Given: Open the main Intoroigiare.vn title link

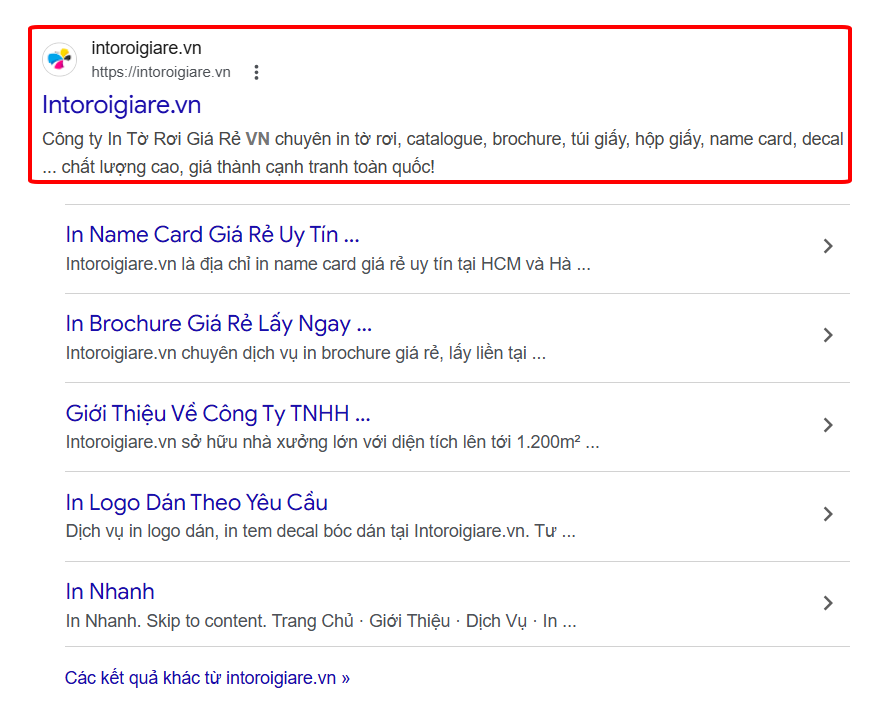Looking at the screenshot, I should (x=122, y=105).
